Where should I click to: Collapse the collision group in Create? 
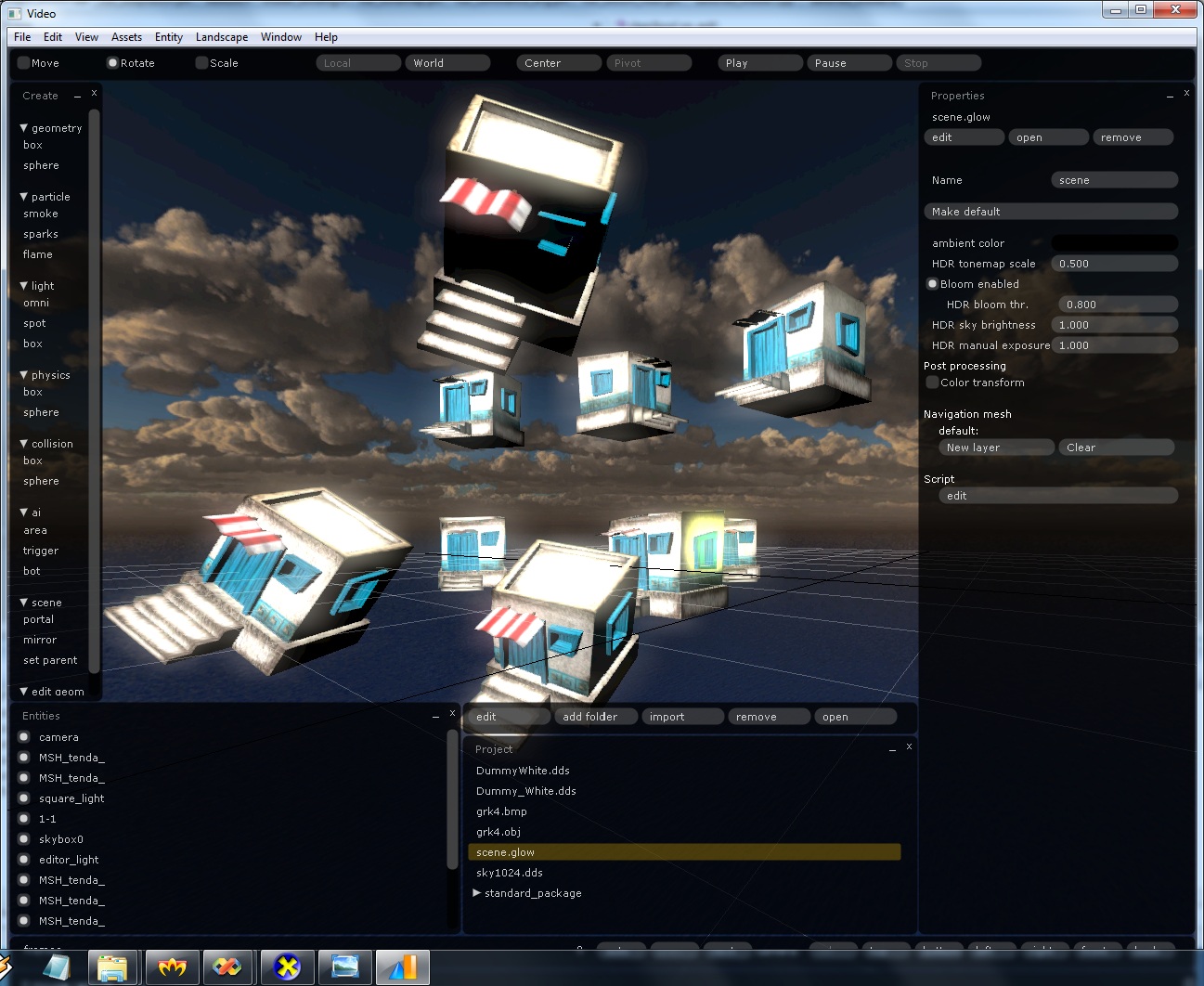click(23, 444)
